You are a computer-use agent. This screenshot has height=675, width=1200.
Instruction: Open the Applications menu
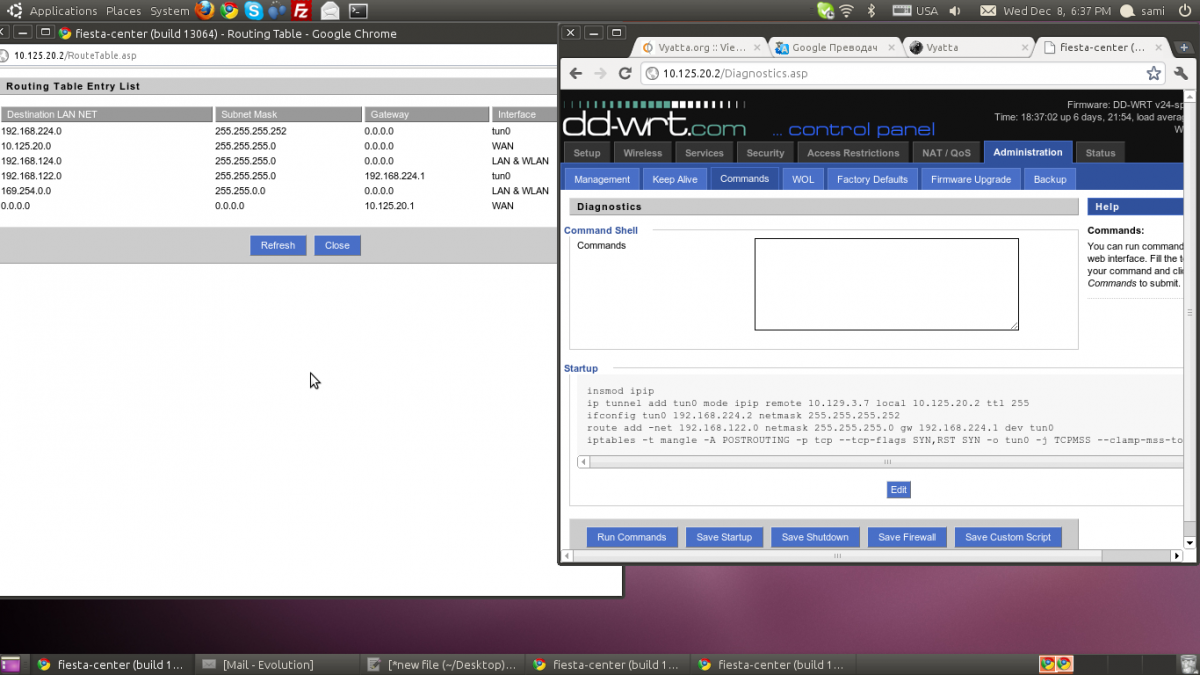click(x=63, y=11)
